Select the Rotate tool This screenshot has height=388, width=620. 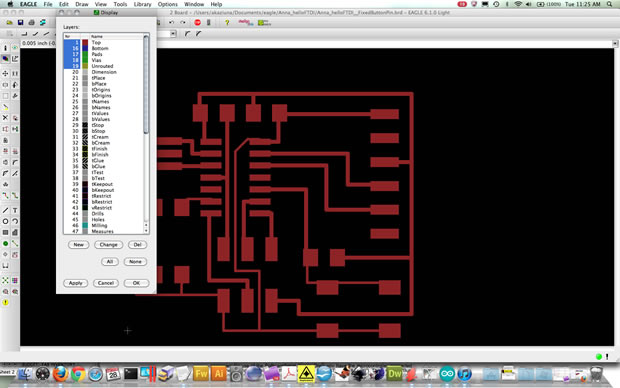pyautogui.click(x=15, y=85)
